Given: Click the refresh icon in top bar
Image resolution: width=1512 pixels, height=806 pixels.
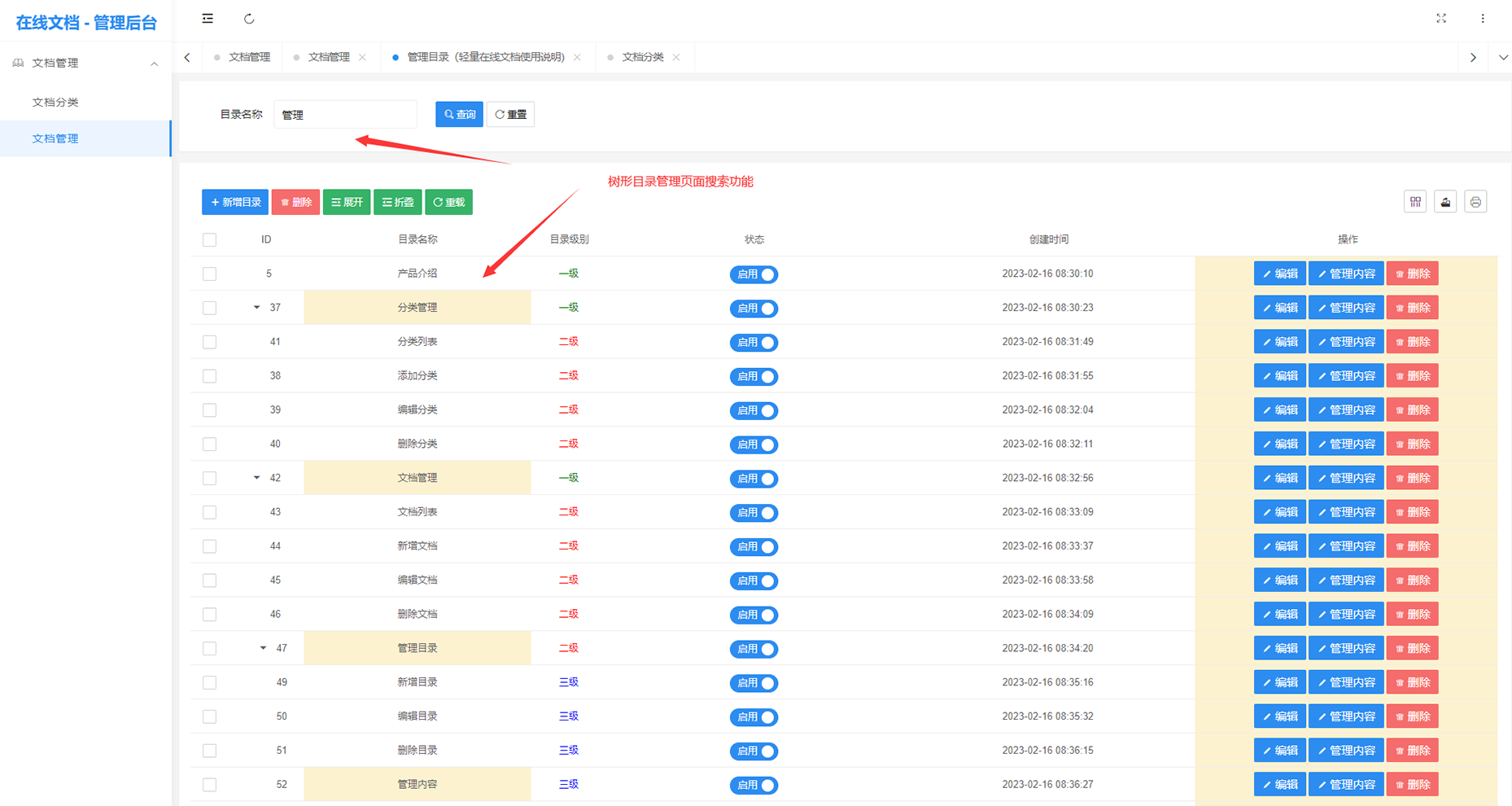Looking at the screenshot, I should (x=249, y=19).
